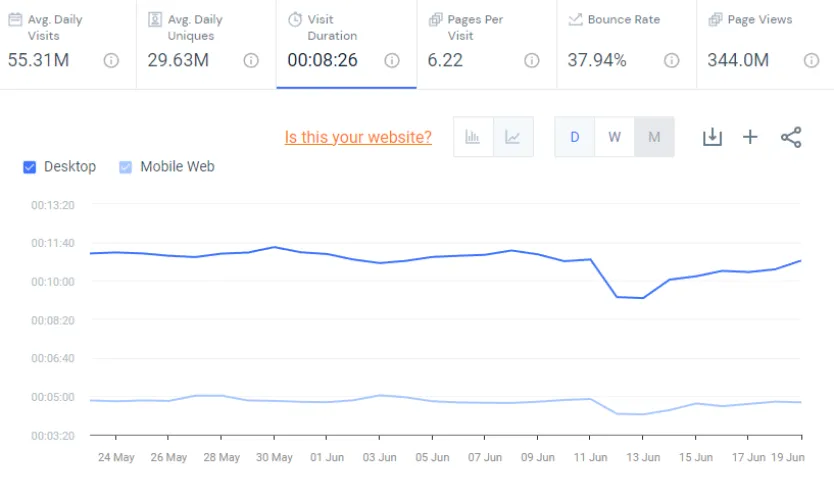The width and height of the screenshot is (834, 500).
Task: Click the 13 Jun dip on Desktop line
Action: pyautogui.click(x=642, y=298)
